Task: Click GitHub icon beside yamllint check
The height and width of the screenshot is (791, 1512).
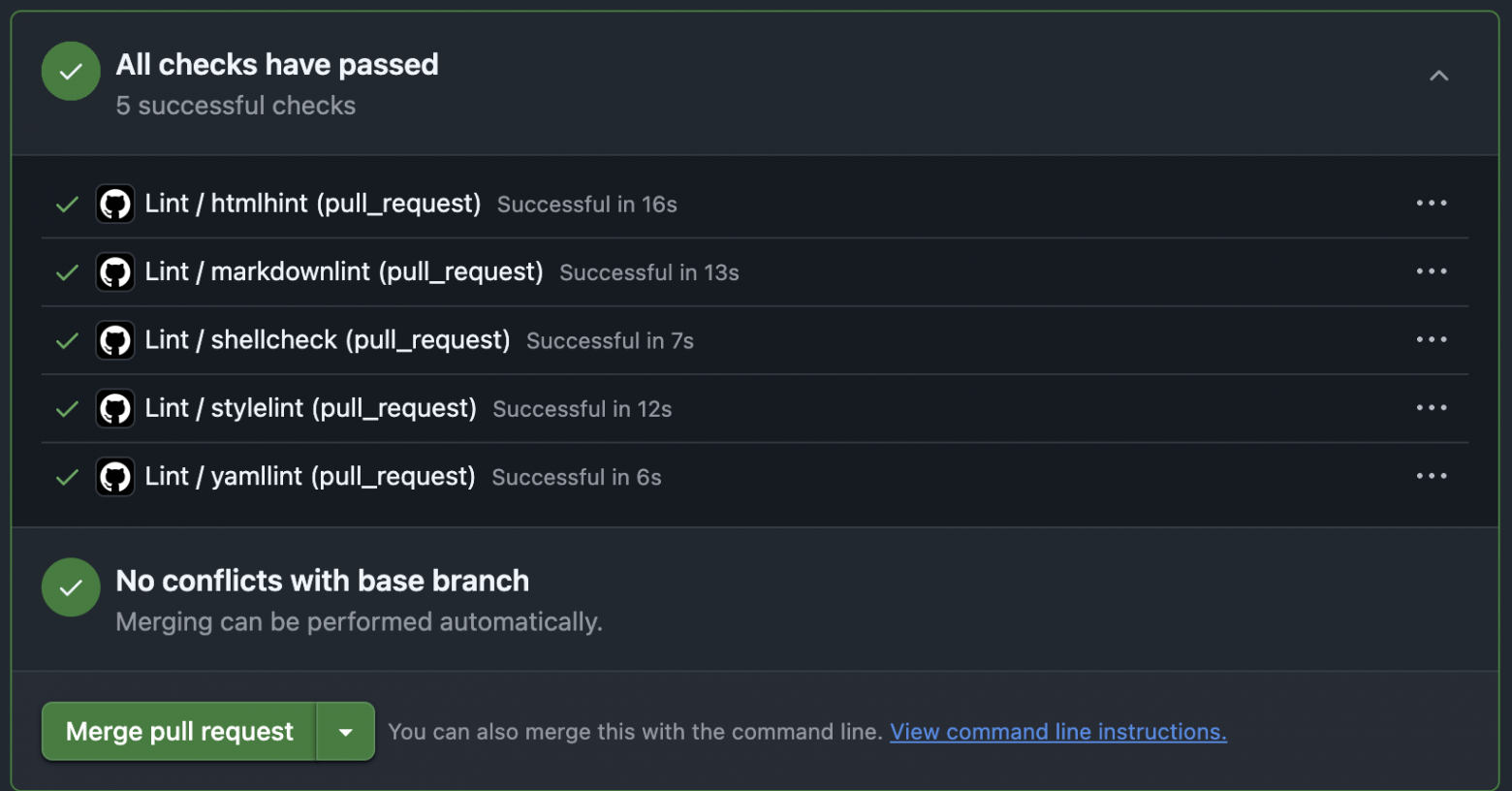Action: pos(115,477)
